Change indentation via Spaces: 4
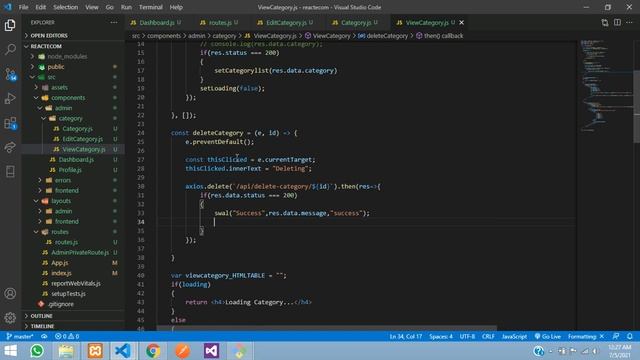This screenshot has width=640, height=360. [441, 336]
